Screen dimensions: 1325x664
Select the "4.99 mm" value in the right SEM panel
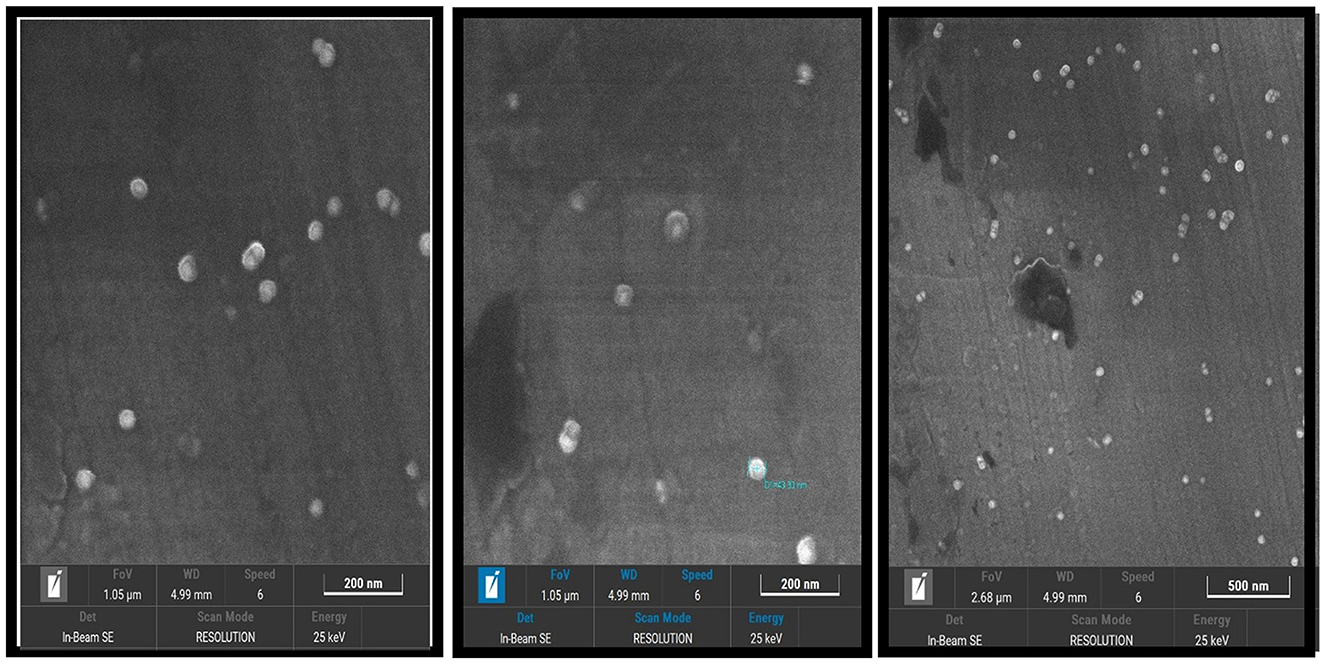pyautogui.click(x=1065, y=598)
